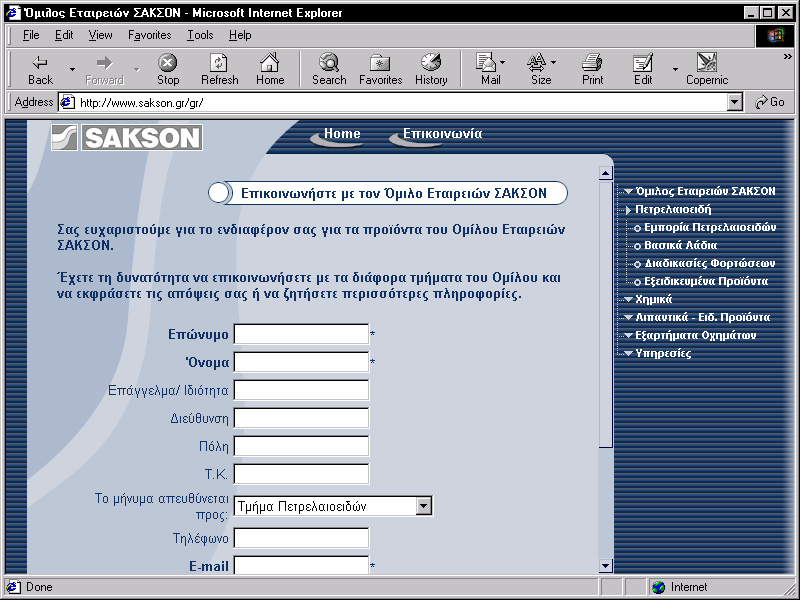Open the Search pane
Screen dimensions: 800x600
[329, 70]
